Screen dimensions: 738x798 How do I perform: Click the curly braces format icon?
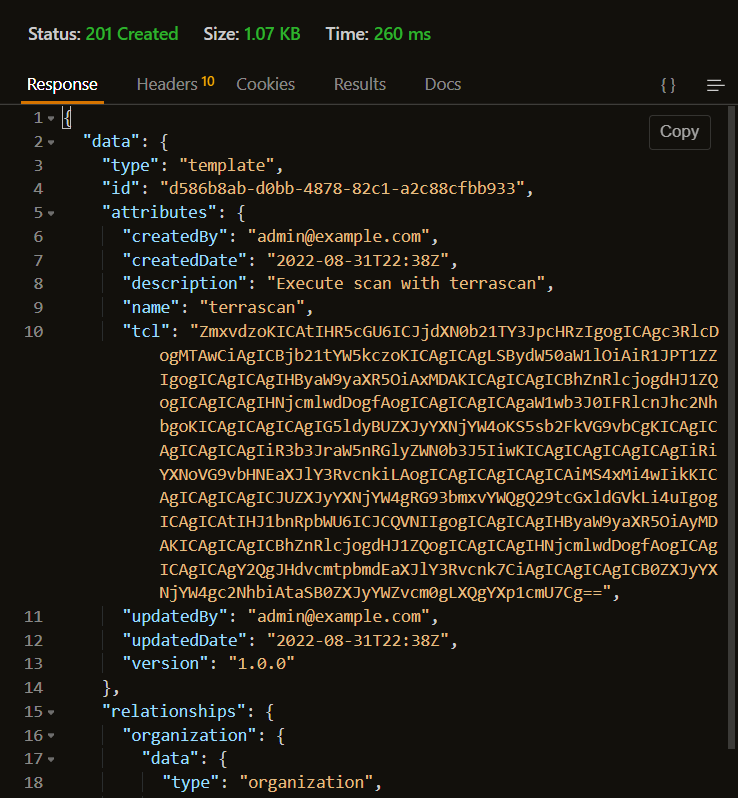pos(668,85)
